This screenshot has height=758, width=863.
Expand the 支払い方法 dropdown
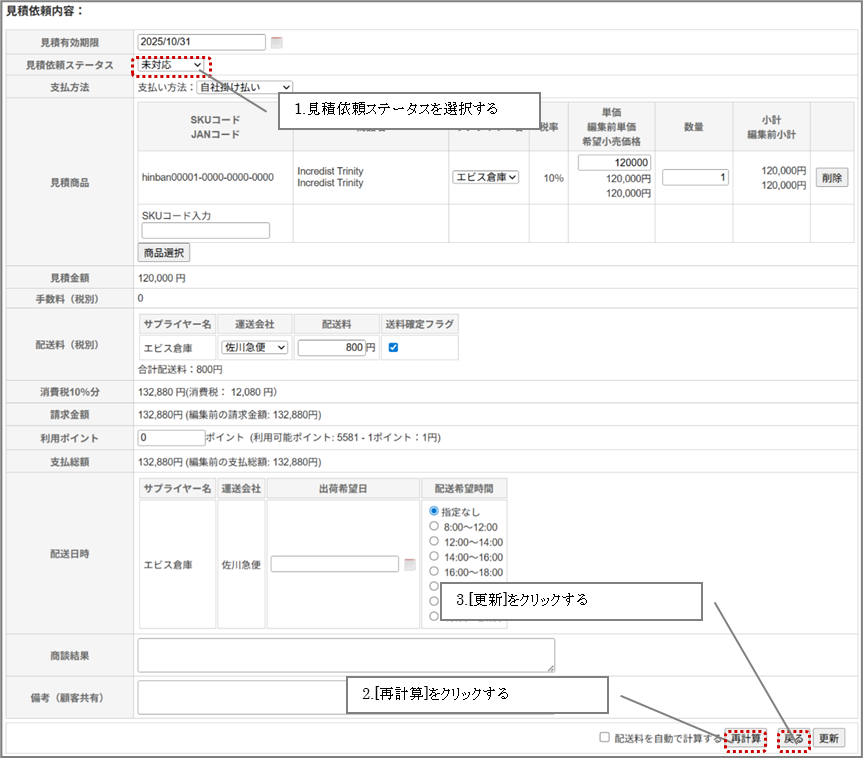(244, 88)
